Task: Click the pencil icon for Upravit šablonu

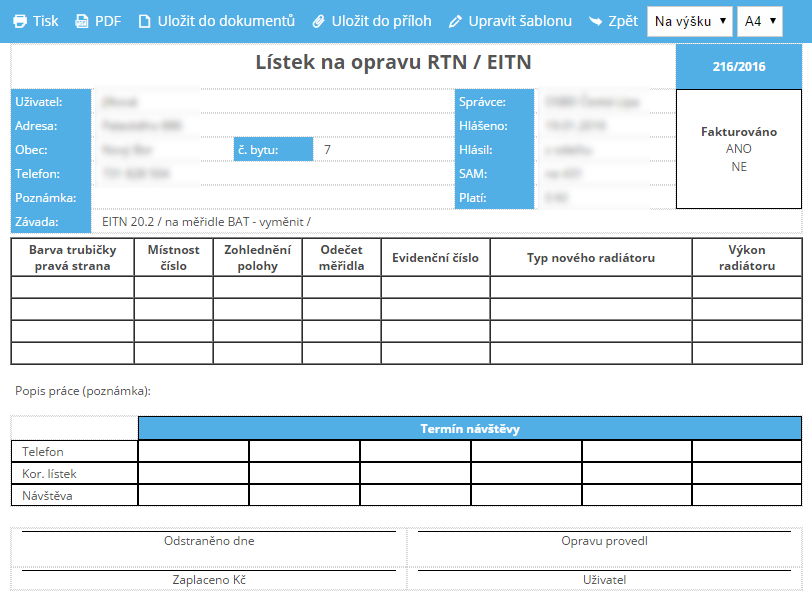Action: coord(455,21)
